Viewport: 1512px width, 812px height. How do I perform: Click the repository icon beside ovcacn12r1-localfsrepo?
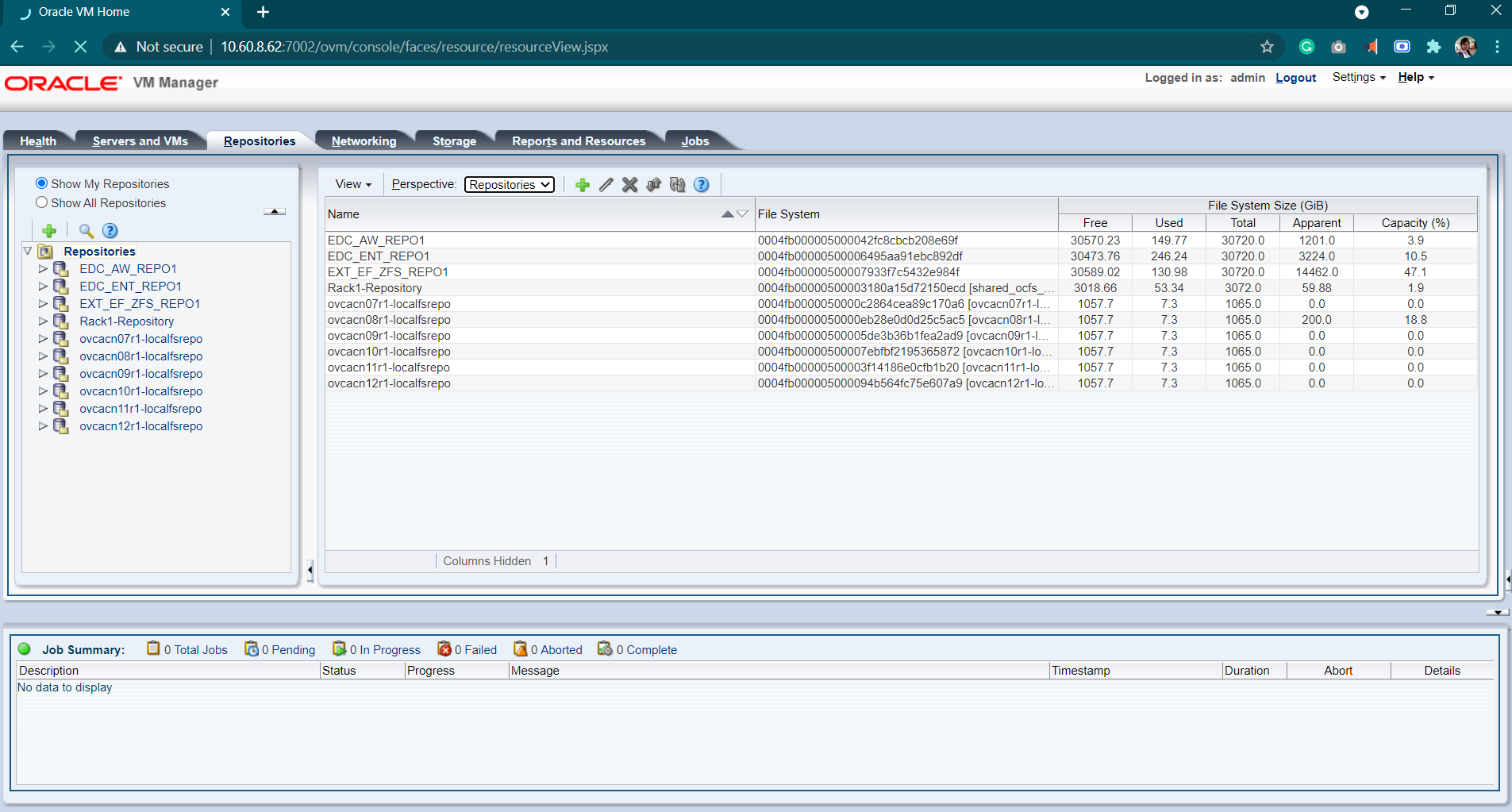click(61, 426)
